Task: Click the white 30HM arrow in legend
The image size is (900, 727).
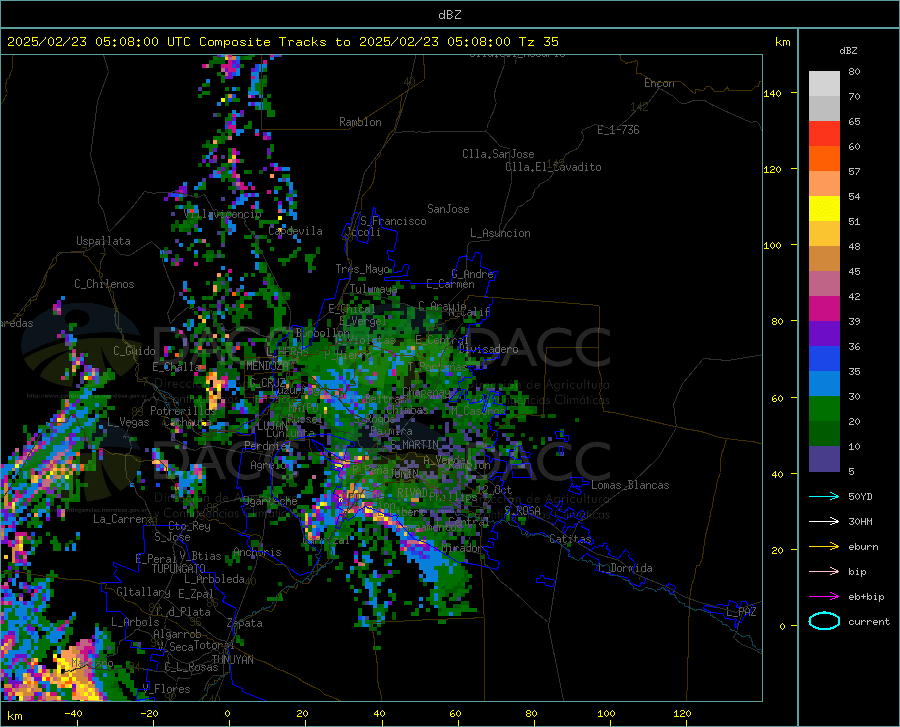Action: click(x=824, y=521)
